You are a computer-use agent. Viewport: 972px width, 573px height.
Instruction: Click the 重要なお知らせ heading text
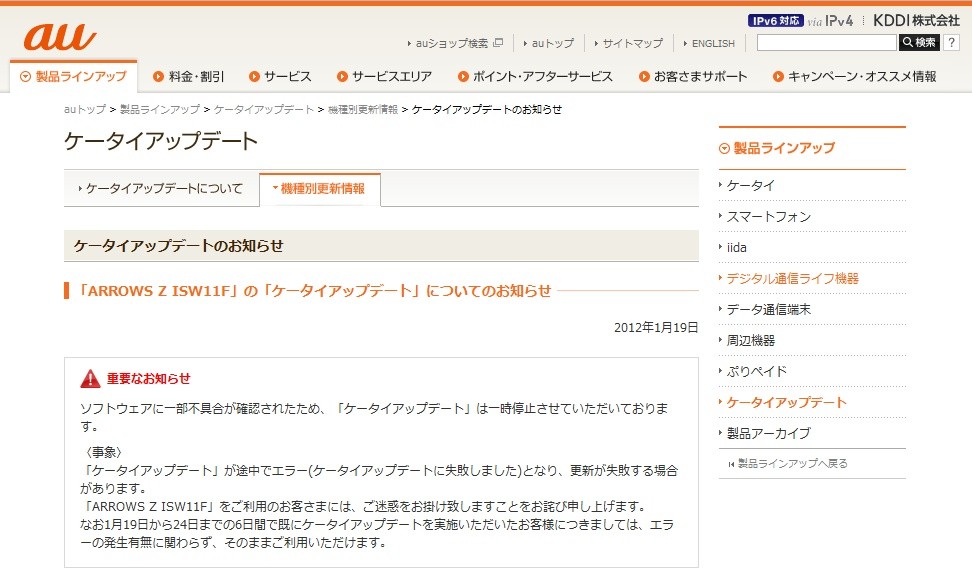click(x=149, y=378)
